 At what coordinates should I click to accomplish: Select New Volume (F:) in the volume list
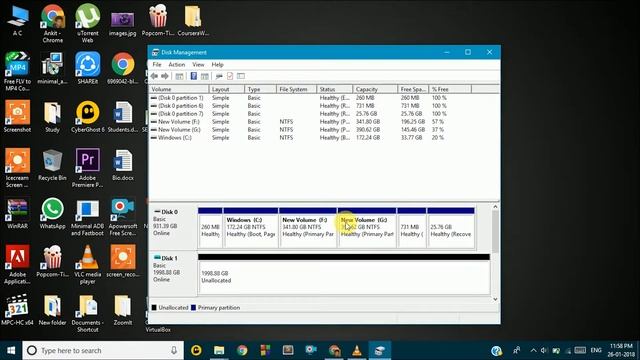click(x=324, y=122)
